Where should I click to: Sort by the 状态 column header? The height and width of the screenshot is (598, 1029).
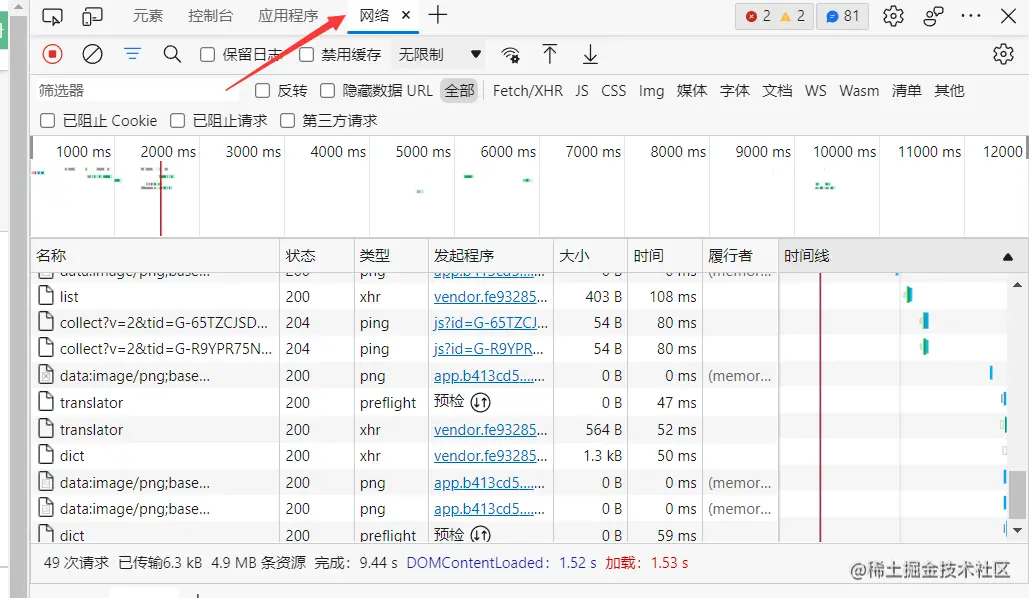[x=317, y=255]
